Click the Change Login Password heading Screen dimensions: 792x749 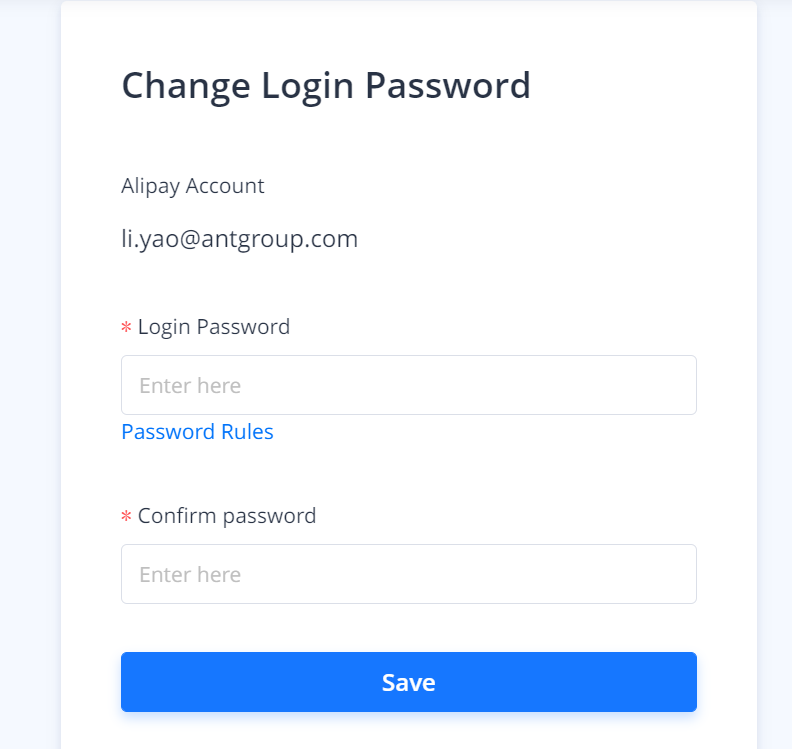click(x=326, y=86)
